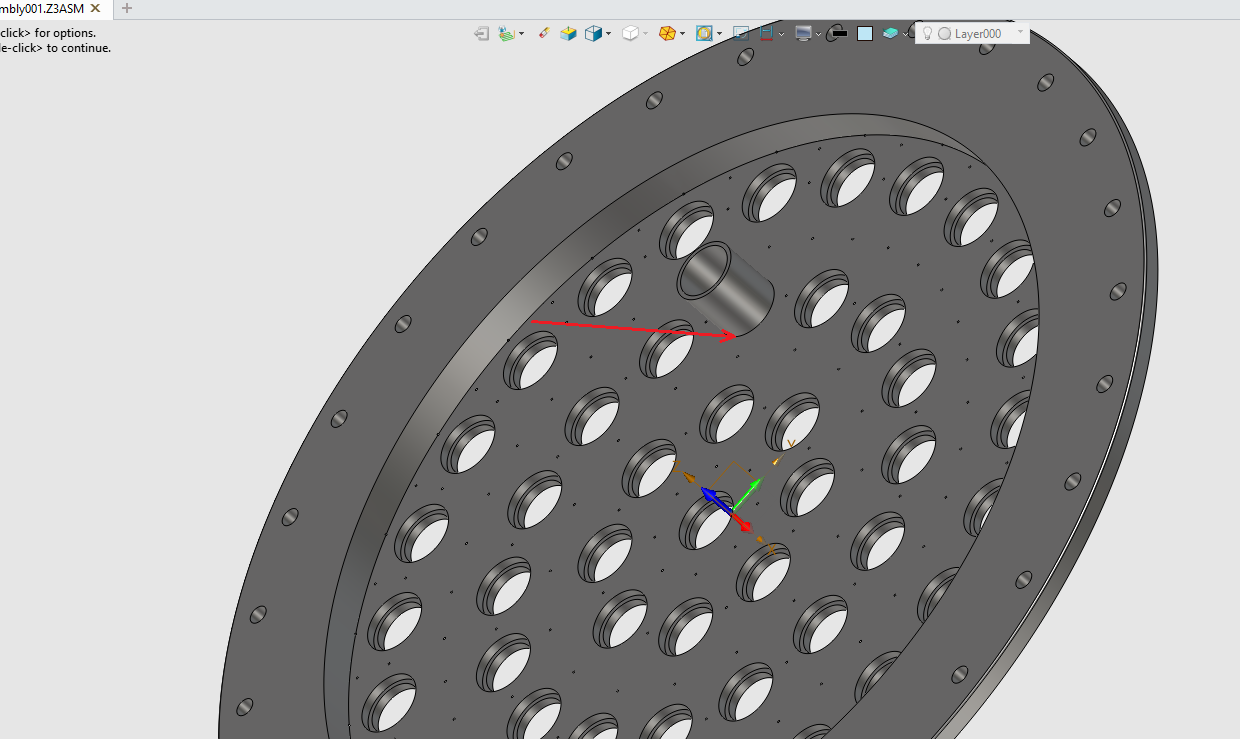Select the cylindrical pin on the plate

tap(727, 290)
